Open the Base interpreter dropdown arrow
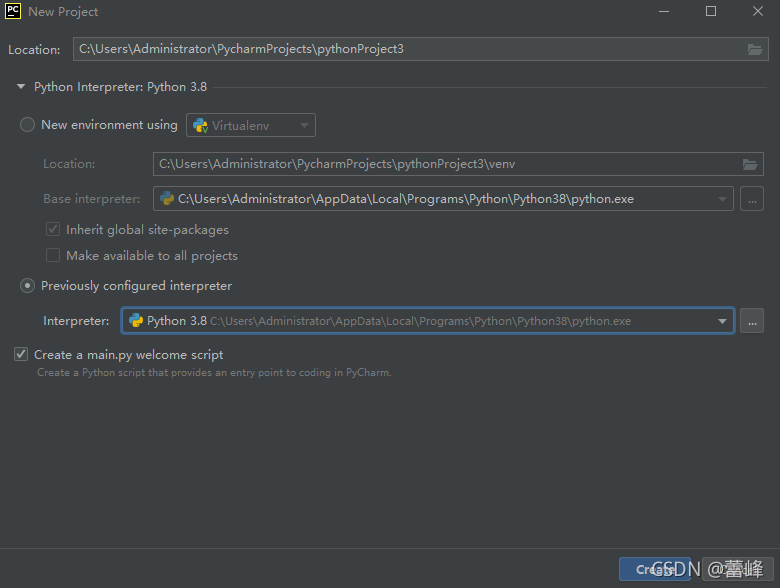 point(722,199)
